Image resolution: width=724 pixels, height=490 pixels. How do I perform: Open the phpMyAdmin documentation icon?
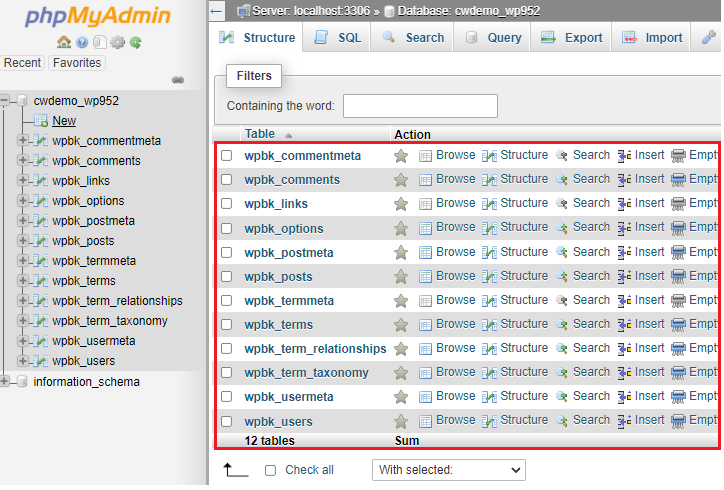[100, 42]
